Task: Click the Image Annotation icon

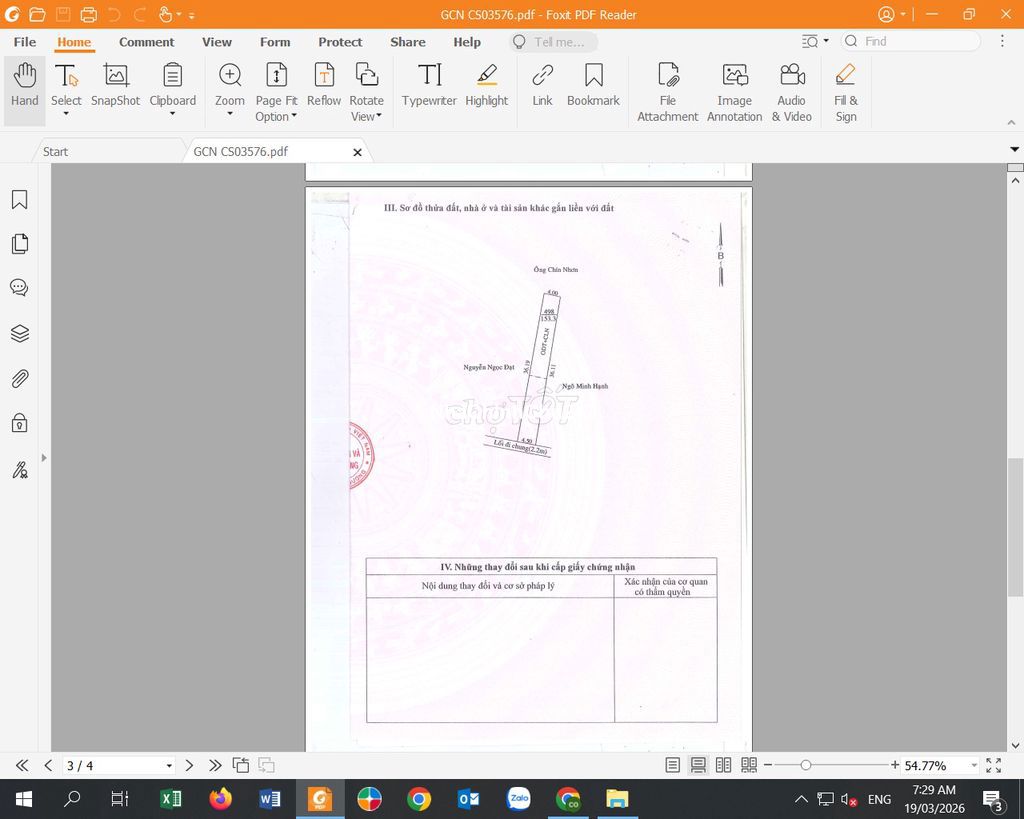Action: coord(734,92)
